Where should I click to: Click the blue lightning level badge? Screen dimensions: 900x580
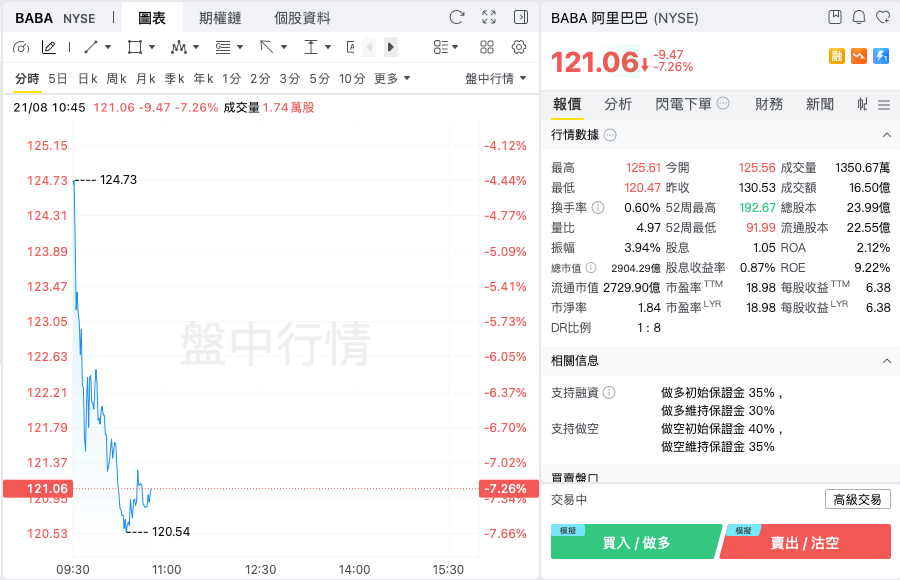pos(881,56)
